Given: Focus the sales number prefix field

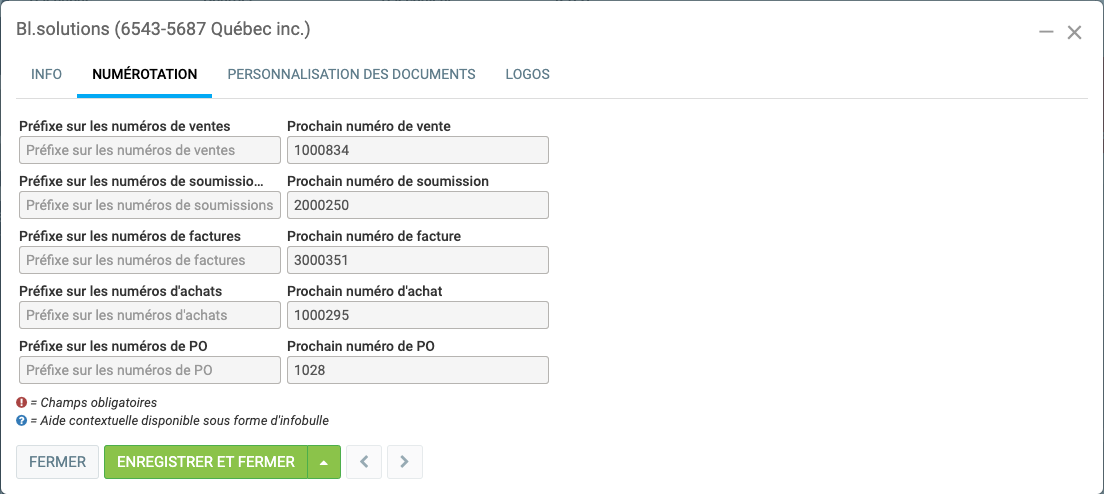Looking at the screenshot, I should [150, 150].
